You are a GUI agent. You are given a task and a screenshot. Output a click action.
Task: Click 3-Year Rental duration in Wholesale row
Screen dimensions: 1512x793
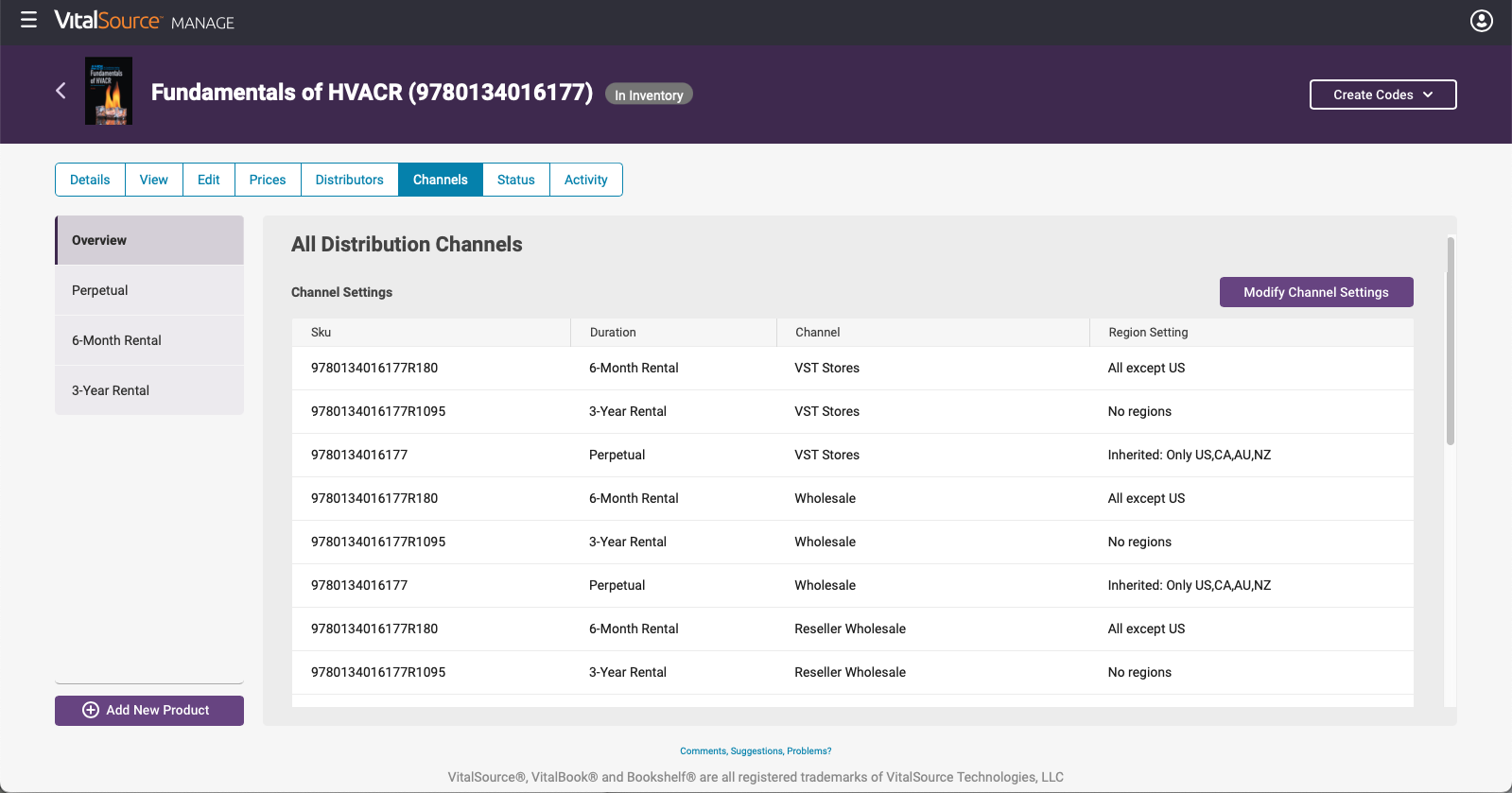click(628, 542)
